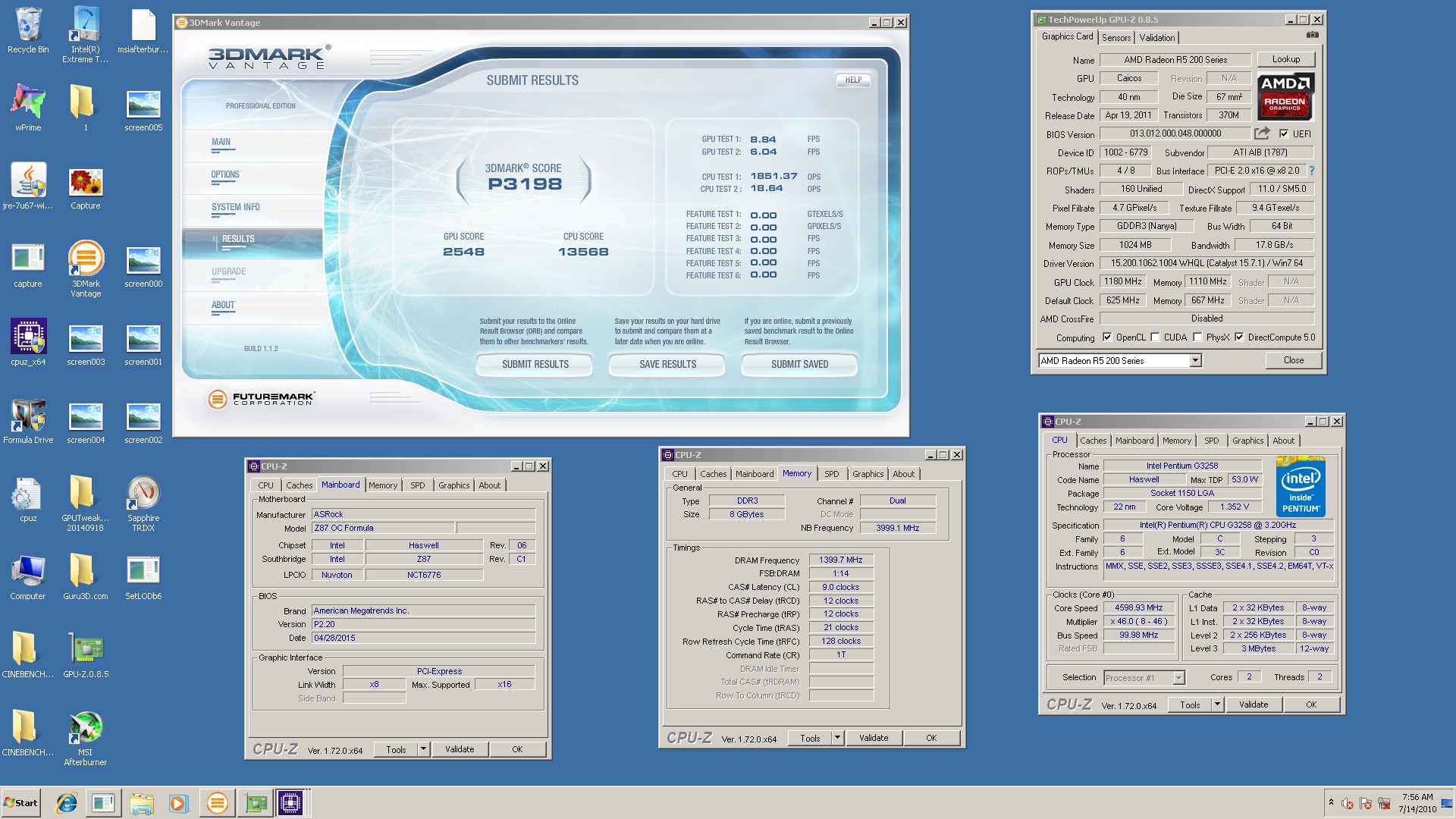Viewport: 1456px width, 819px height.
Task: Toggle the DirectCompute 5.0 checkbox
Action: click(1239, 337)
